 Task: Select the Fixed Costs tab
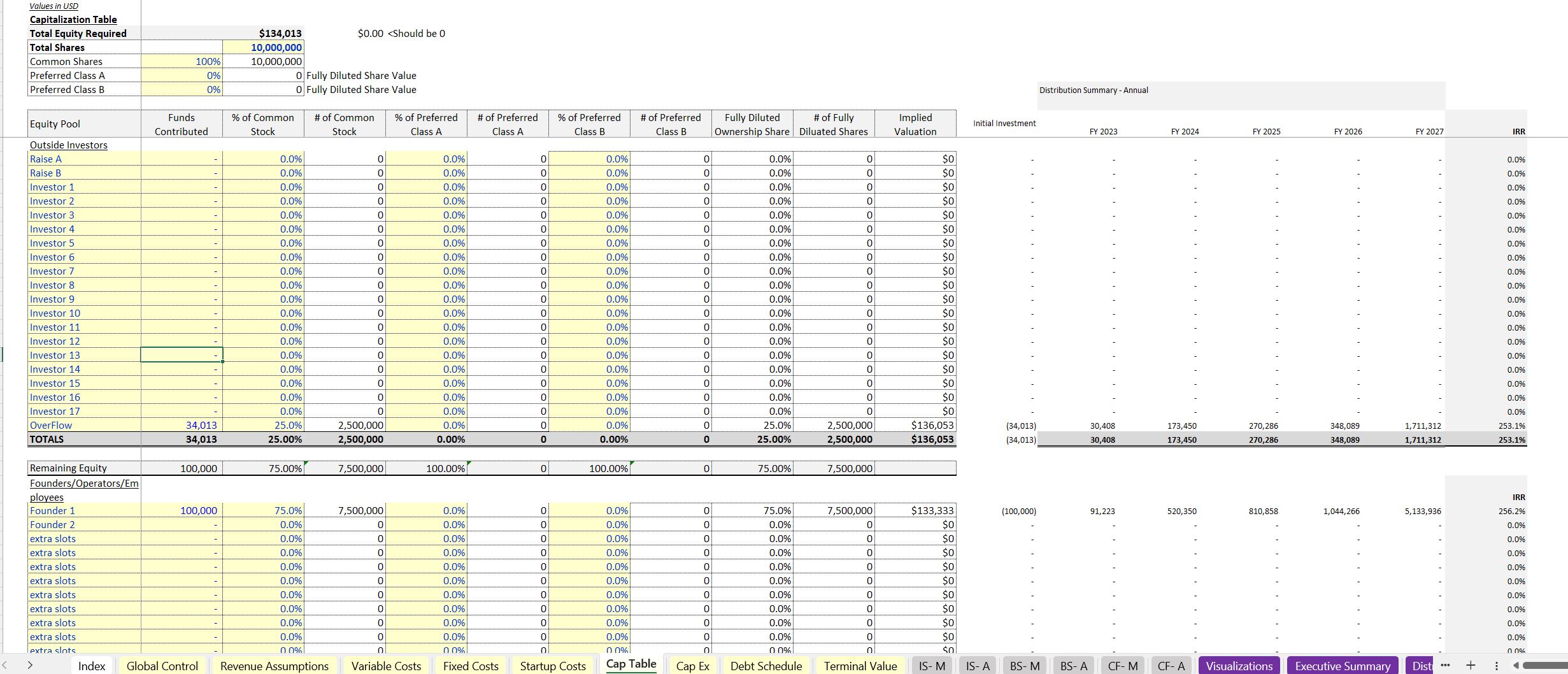point(469,666)
